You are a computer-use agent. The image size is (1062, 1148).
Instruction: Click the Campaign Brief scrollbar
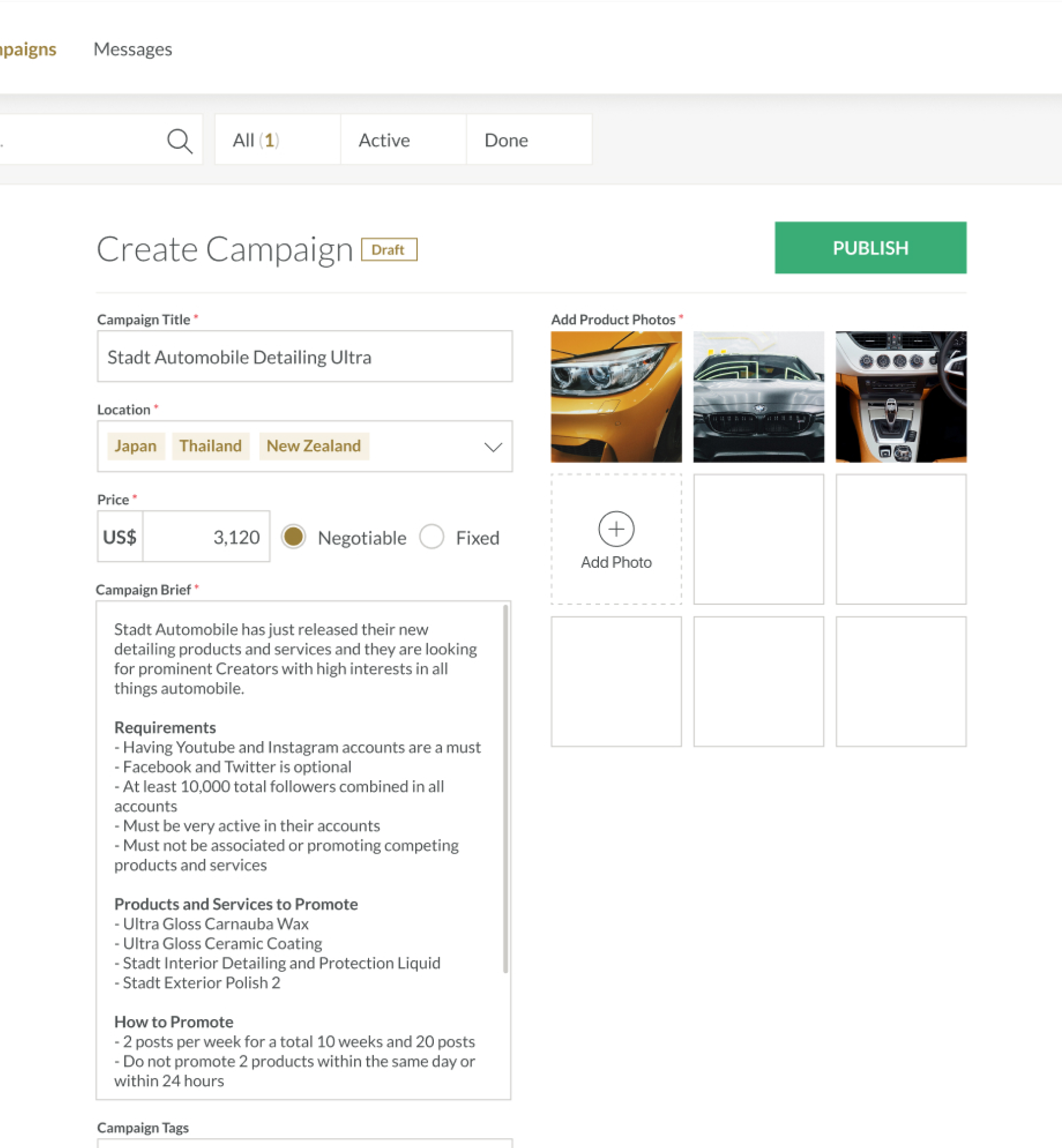[x=505, y=787]
